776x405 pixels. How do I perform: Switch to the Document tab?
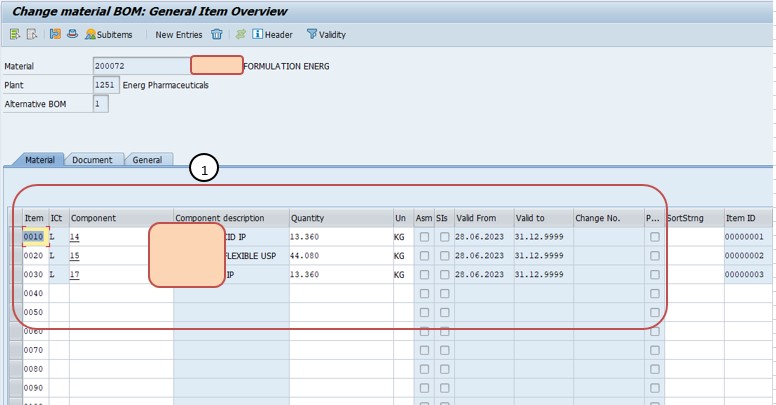pyautogui.click(x=92, y=160)
